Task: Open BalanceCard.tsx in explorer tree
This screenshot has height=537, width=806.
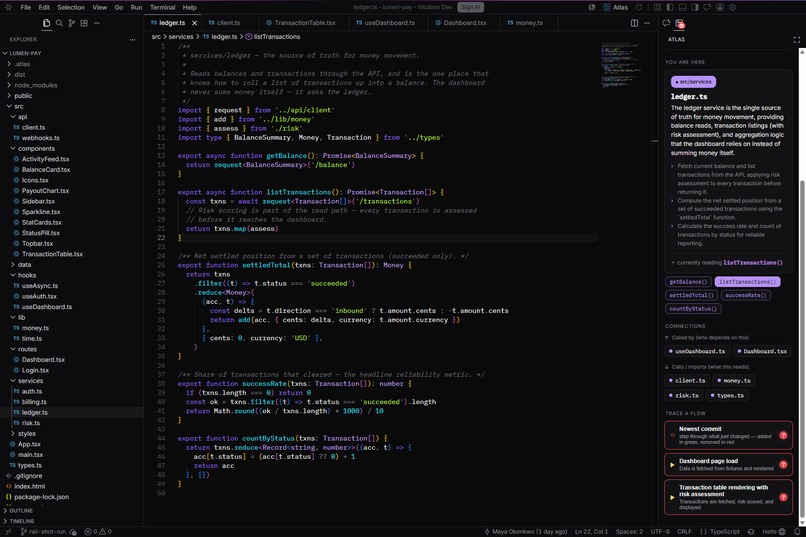Action: 72,170
